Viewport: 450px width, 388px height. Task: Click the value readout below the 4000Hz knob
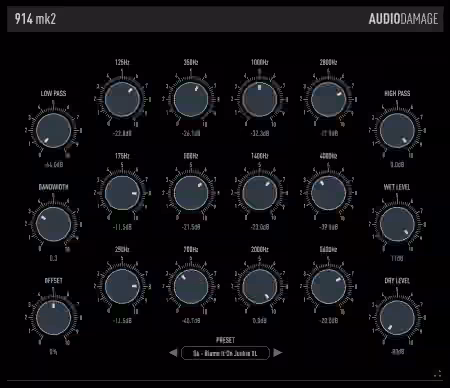click(329, 227)
